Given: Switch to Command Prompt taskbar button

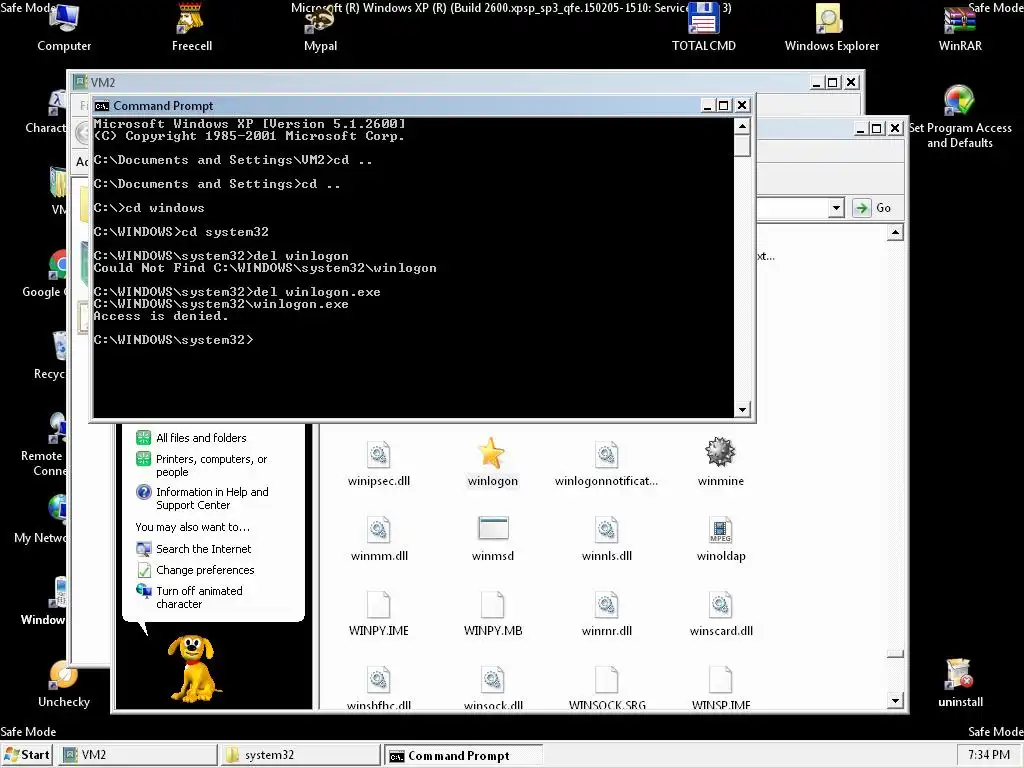Looking at the screenshot, I should coord(463,755).
